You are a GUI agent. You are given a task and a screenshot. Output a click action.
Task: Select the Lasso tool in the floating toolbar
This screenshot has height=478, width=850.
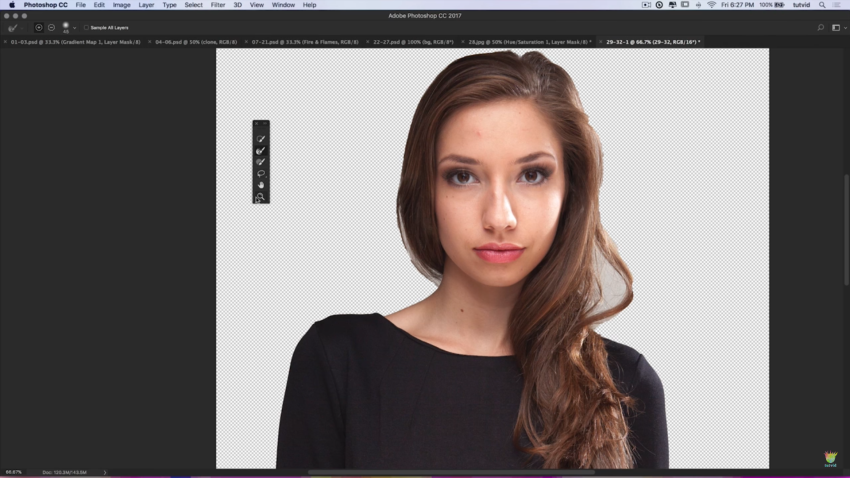[261, 173]
